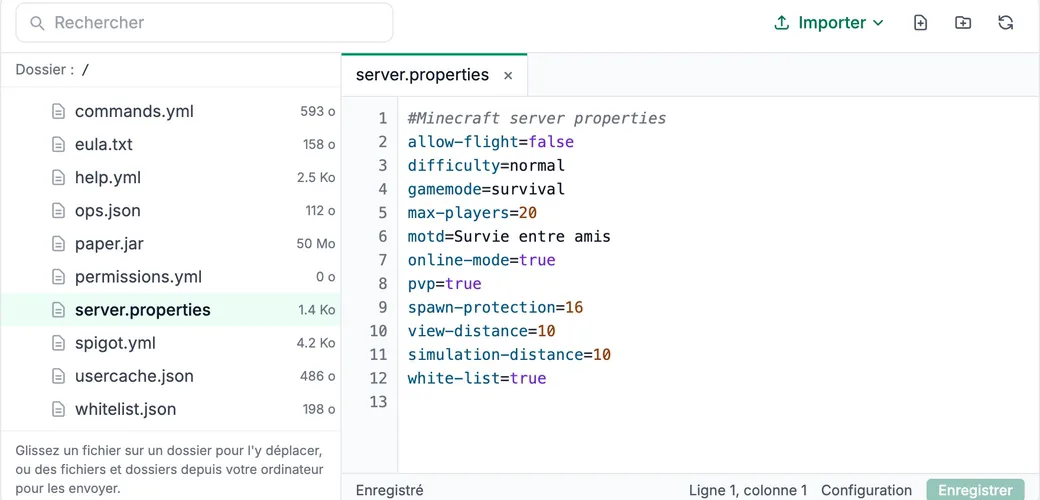Click the Ligne 1, colonne 1 indicator

(748, 491)
